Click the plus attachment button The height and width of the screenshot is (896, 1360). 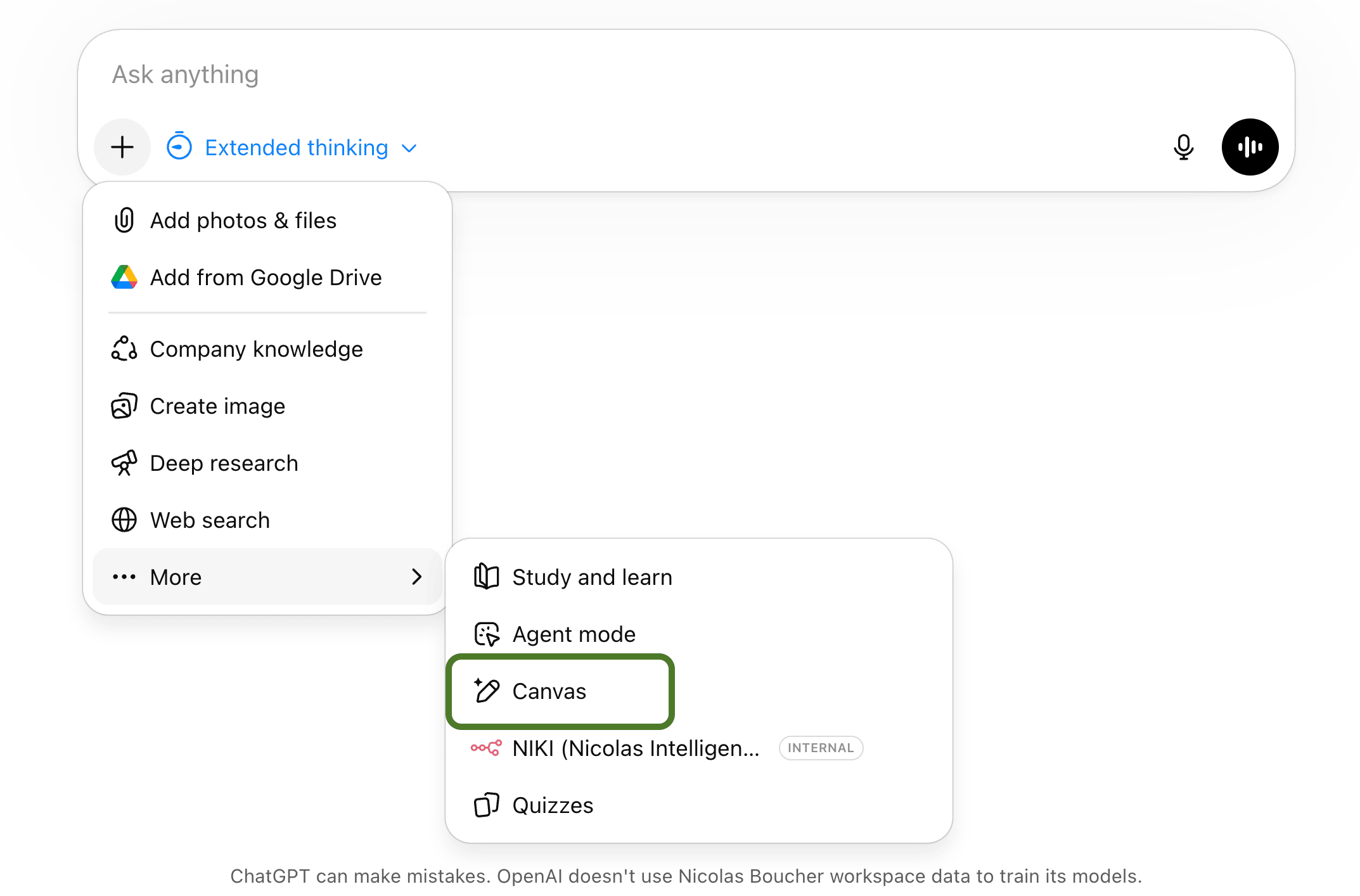click(x=122, y=147)
